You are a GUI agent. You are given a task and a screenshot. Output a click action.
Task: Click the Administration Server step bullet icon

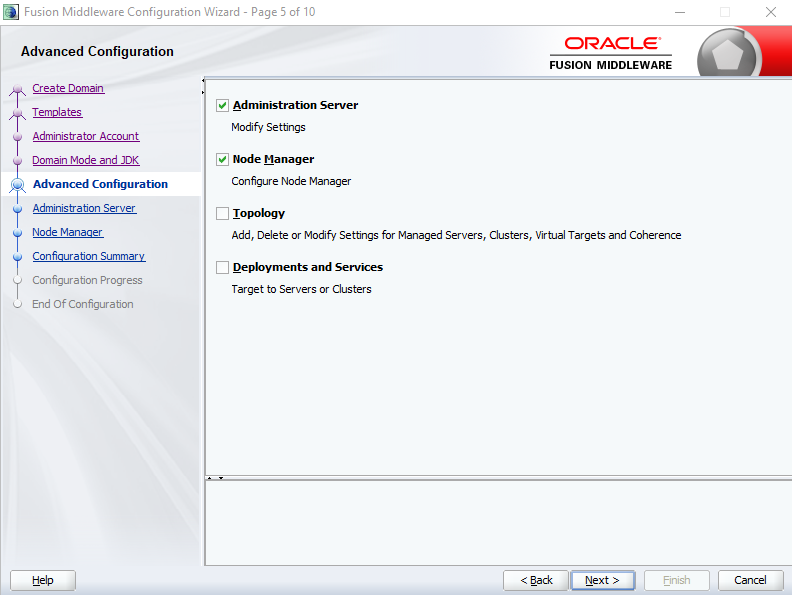tap(18, 209)
